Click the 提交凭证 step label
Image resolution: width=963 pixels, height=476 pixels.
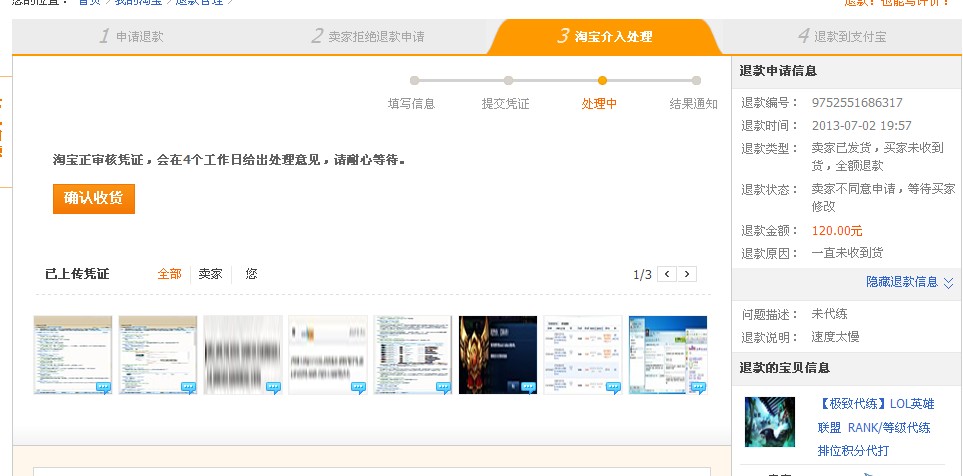[505, 104]
